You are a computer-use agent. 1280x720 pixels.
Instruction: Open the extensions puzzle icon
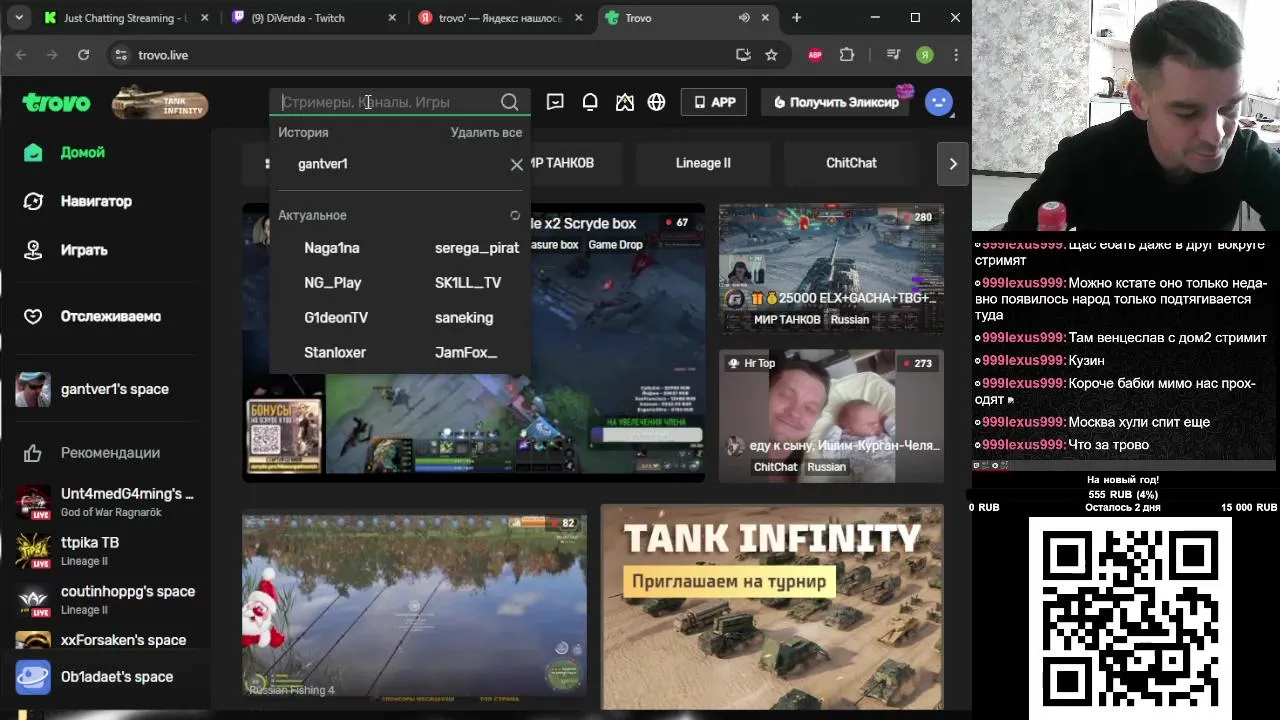pyautogui.click(x=847, y=55)
